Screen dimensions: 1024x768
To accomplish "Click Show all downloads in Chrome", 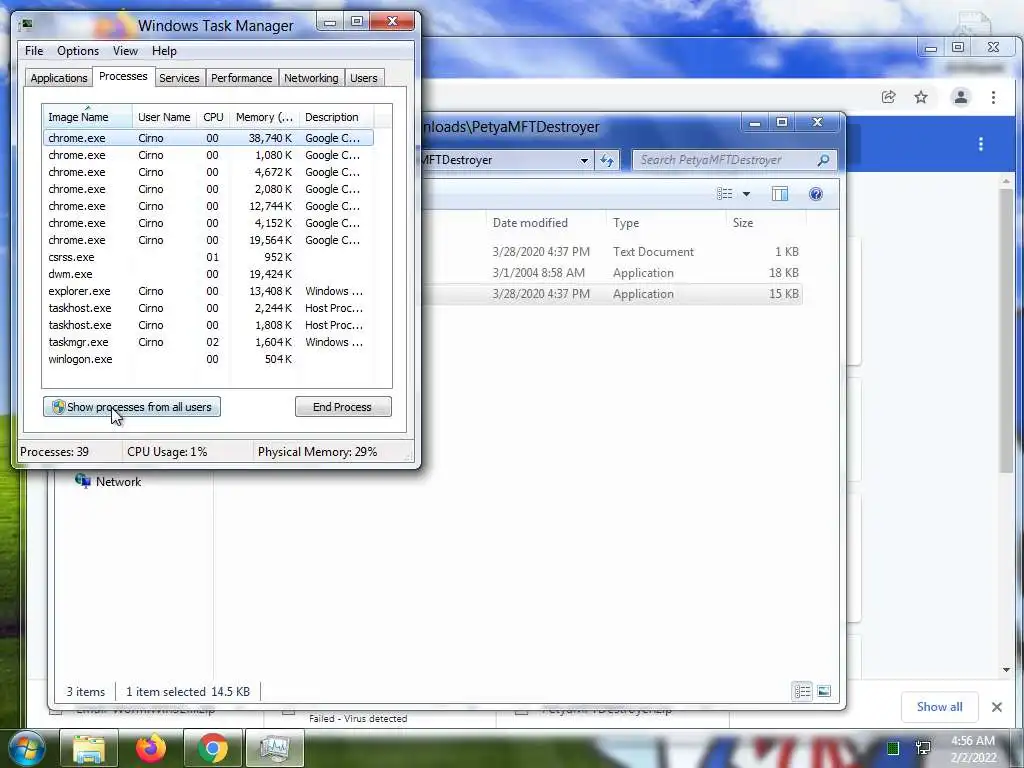I will [x=939, y=707].
